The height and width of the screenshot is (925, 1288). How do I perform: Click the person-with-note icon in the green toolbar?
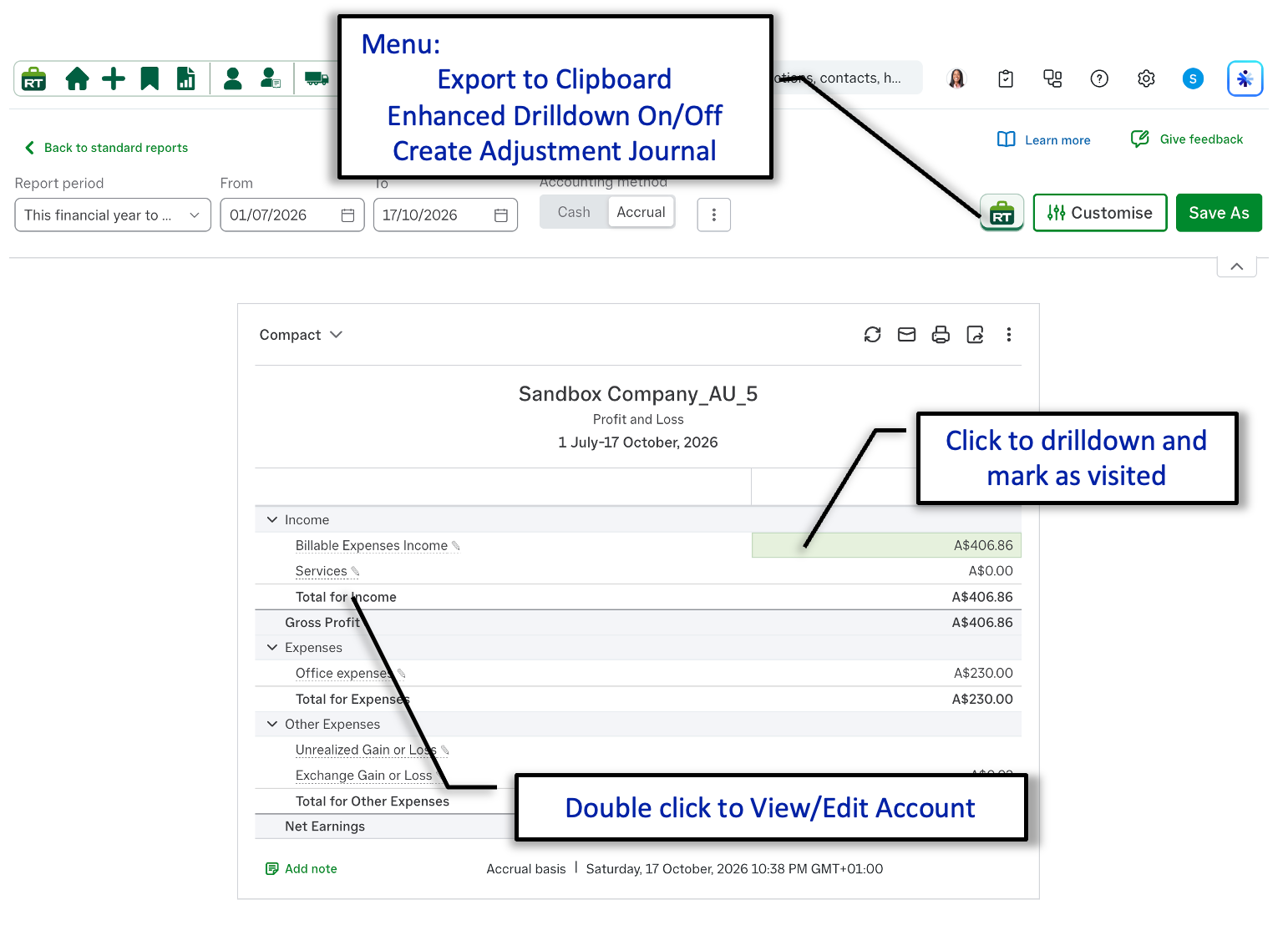270,79
